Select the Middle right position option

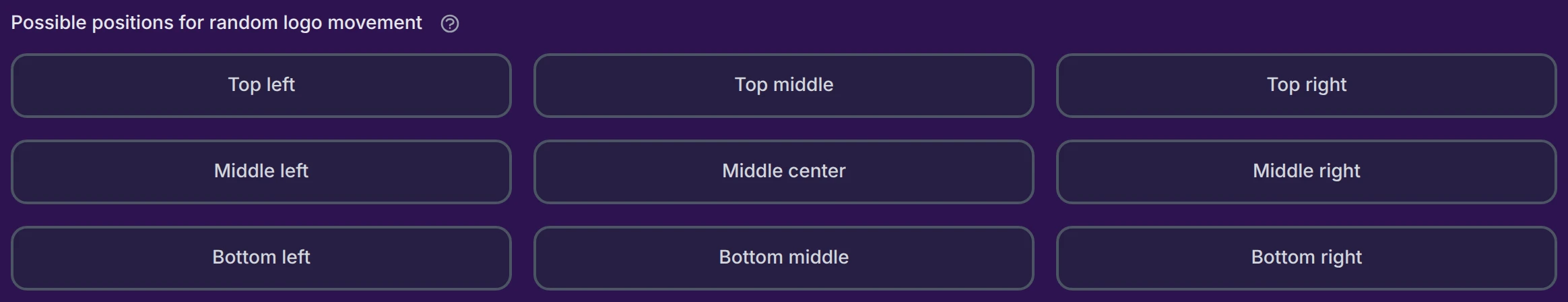tap(1307, 172)
